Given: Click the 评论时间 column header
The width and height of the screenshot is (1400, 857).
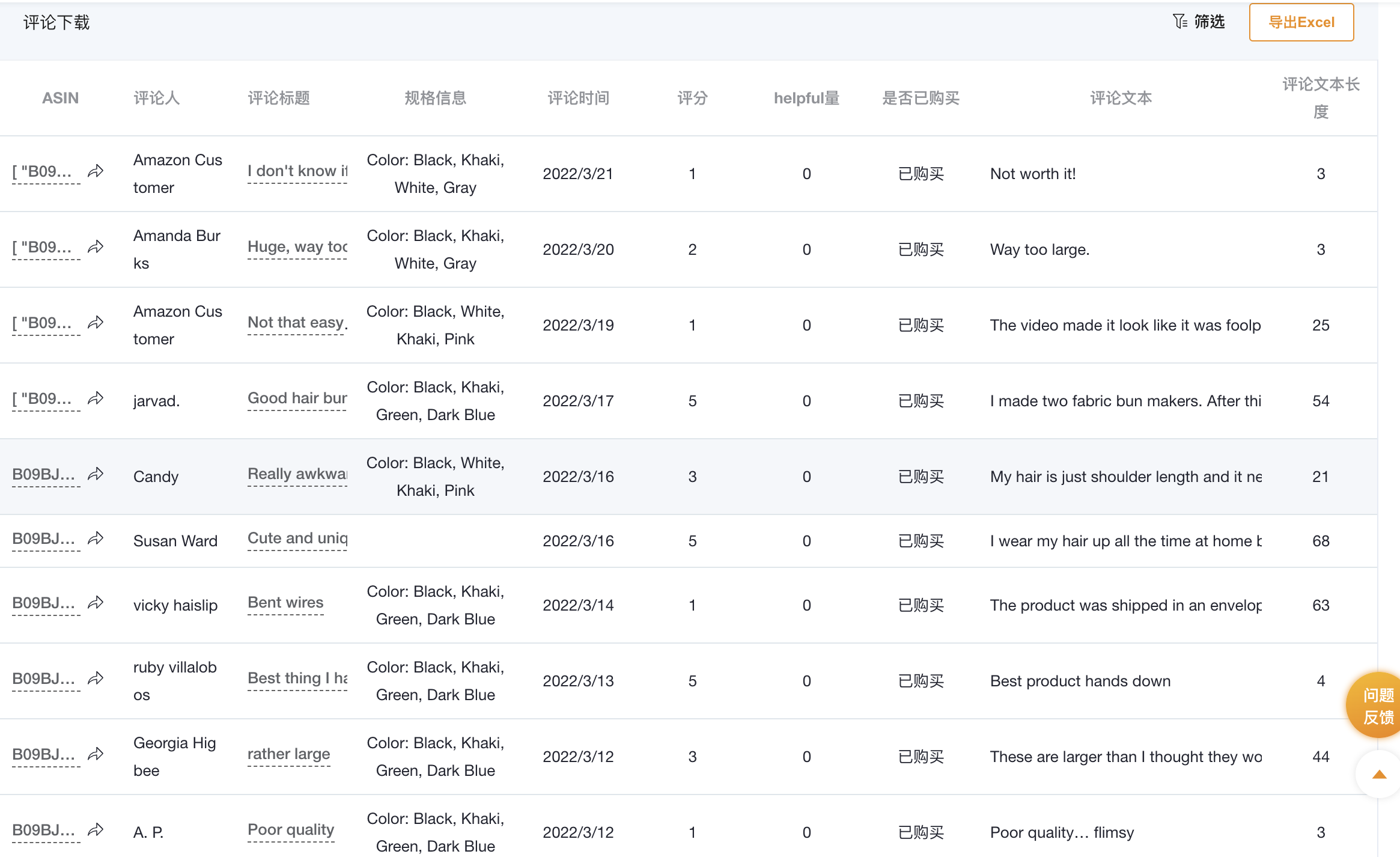Looking at the screenshot, I should pyautogui.click(x=578, y=98).
